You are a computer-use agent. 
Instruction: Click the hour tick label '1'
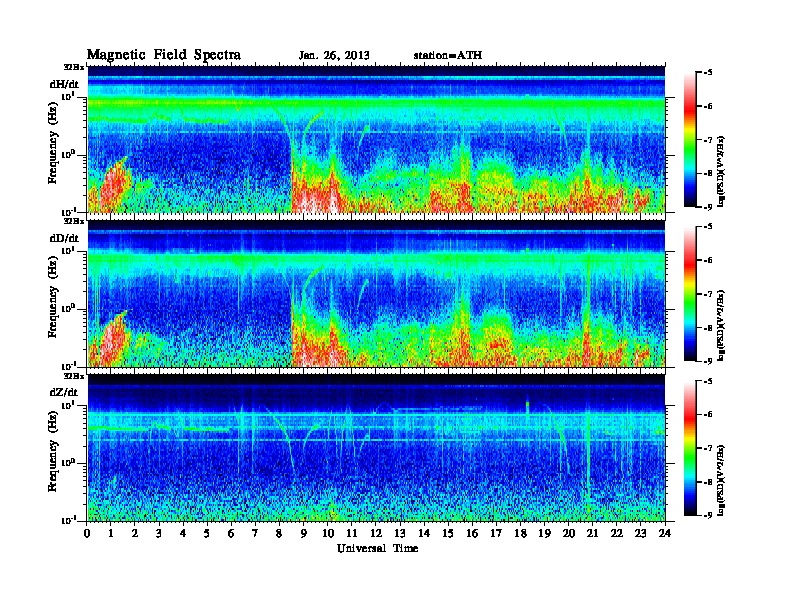click(111, 533)
